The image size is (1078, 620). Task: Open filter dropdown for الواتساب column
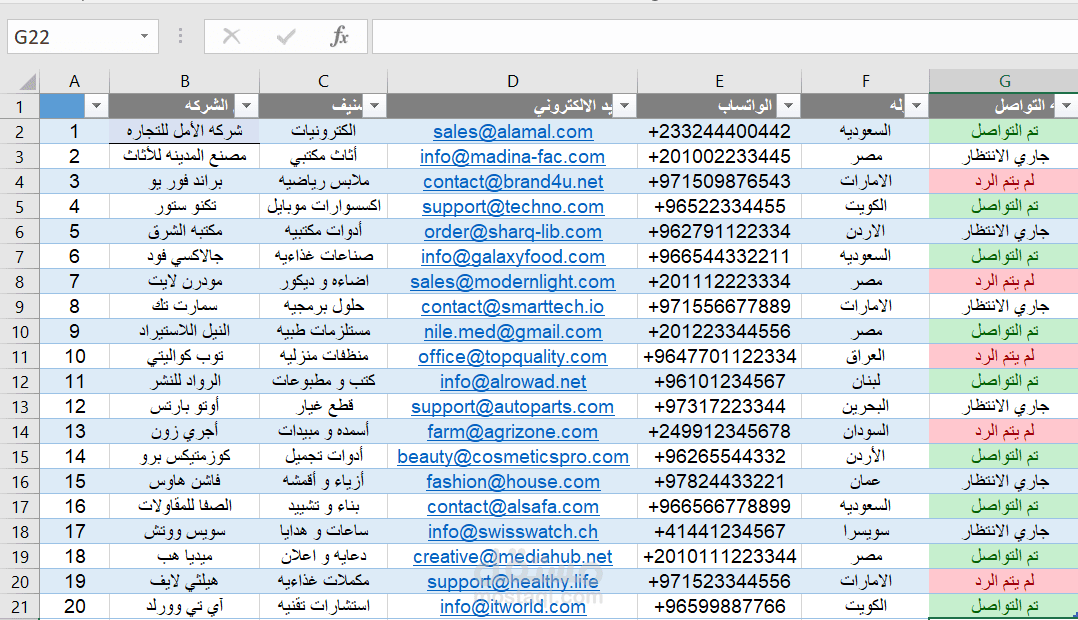tap(789, 106)
